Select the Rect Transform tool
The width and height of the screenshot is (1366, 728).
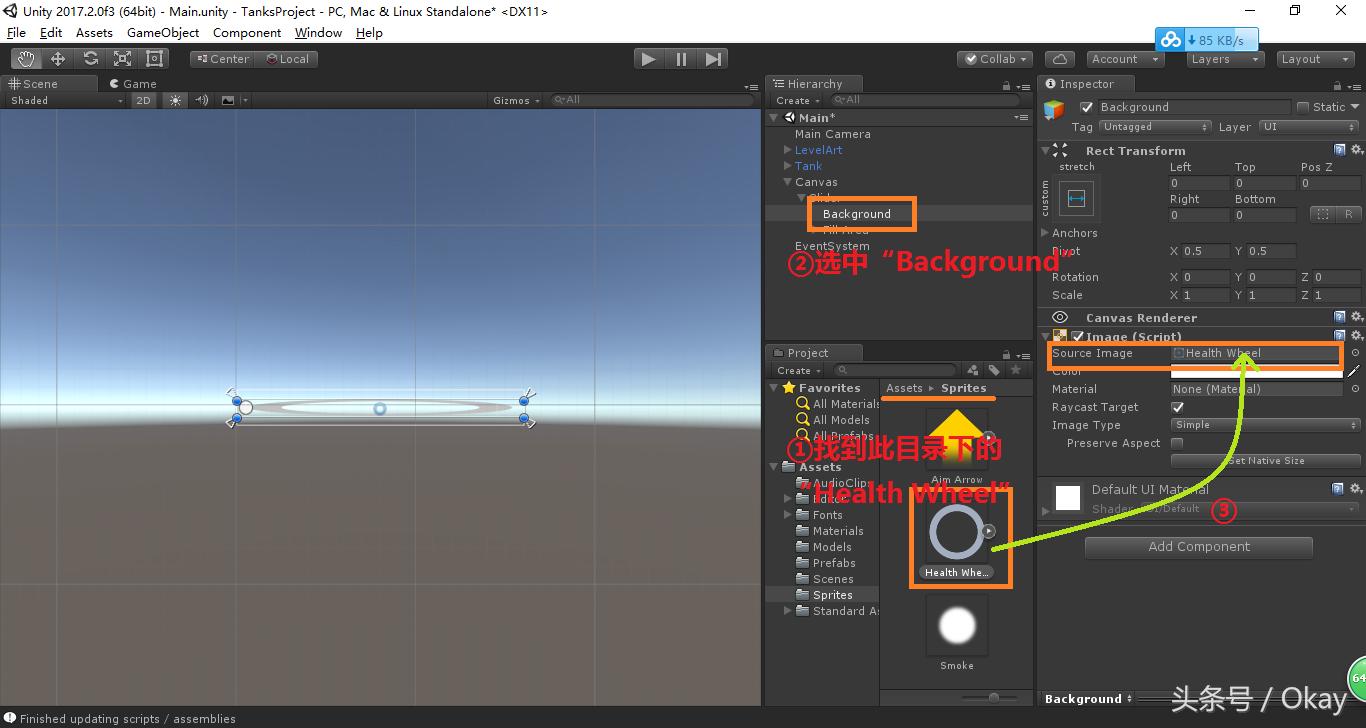(x=153, y=58)
